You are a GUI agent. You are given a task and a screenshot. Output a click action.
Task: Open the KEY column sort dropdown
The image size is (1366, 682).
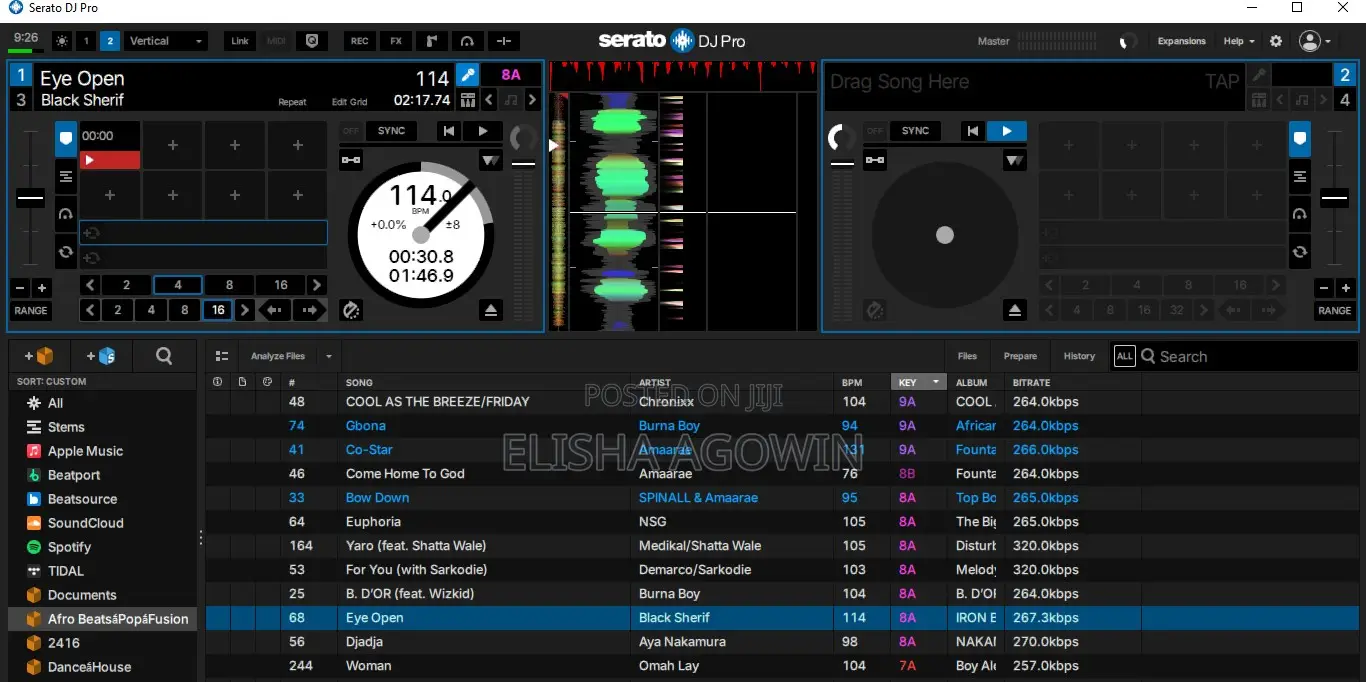(936, 382)
